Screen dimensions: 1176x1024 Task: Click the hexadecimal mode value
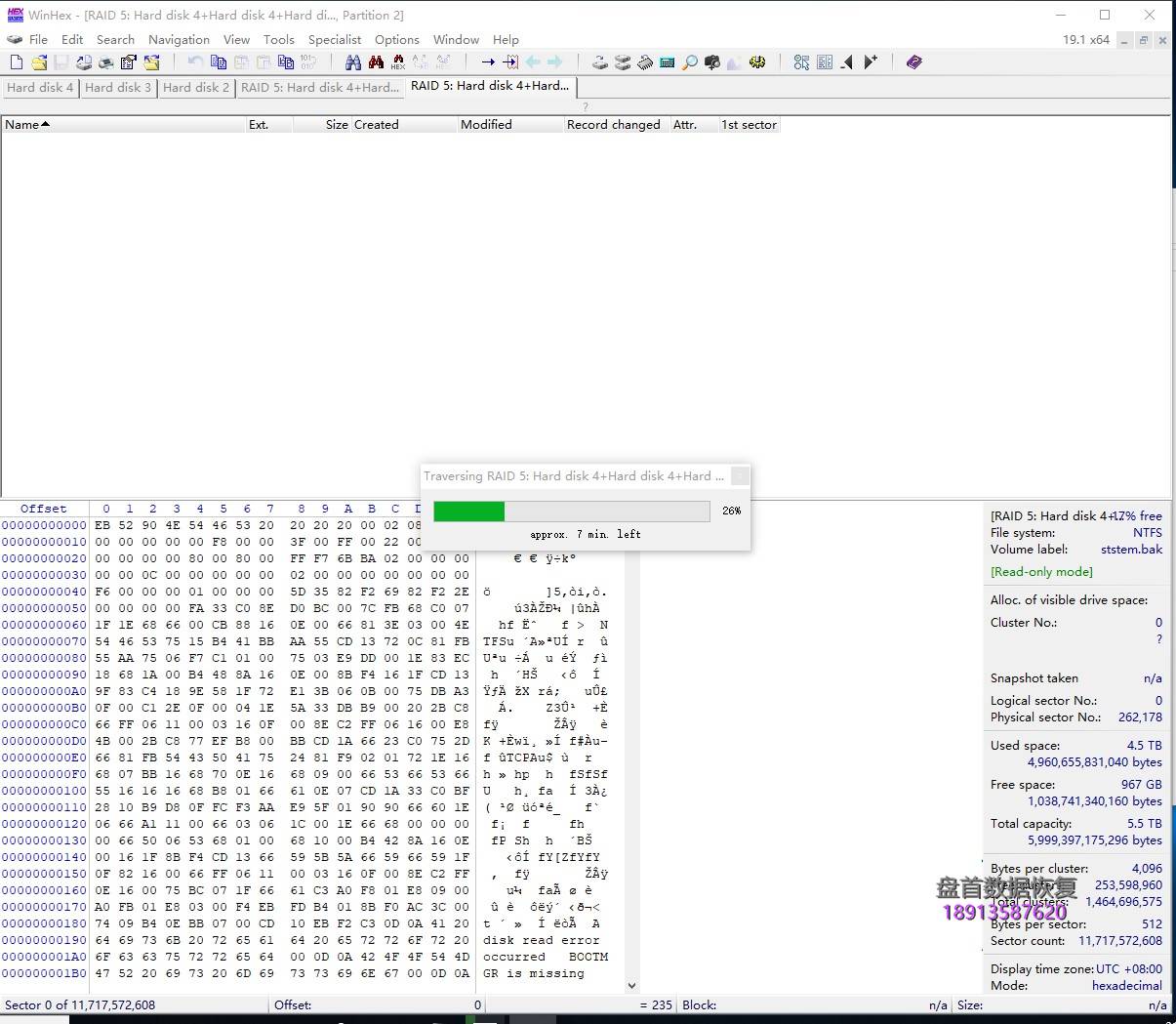point(1127,986)
